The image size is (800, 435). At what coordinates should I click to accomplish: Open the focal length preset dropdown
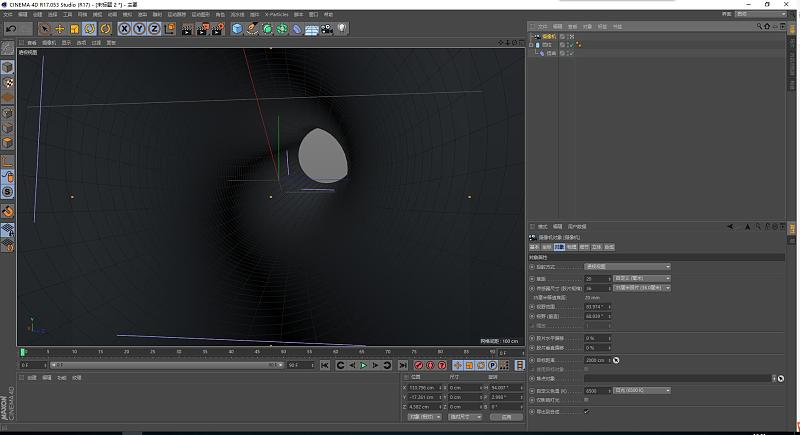pos(640,278)
